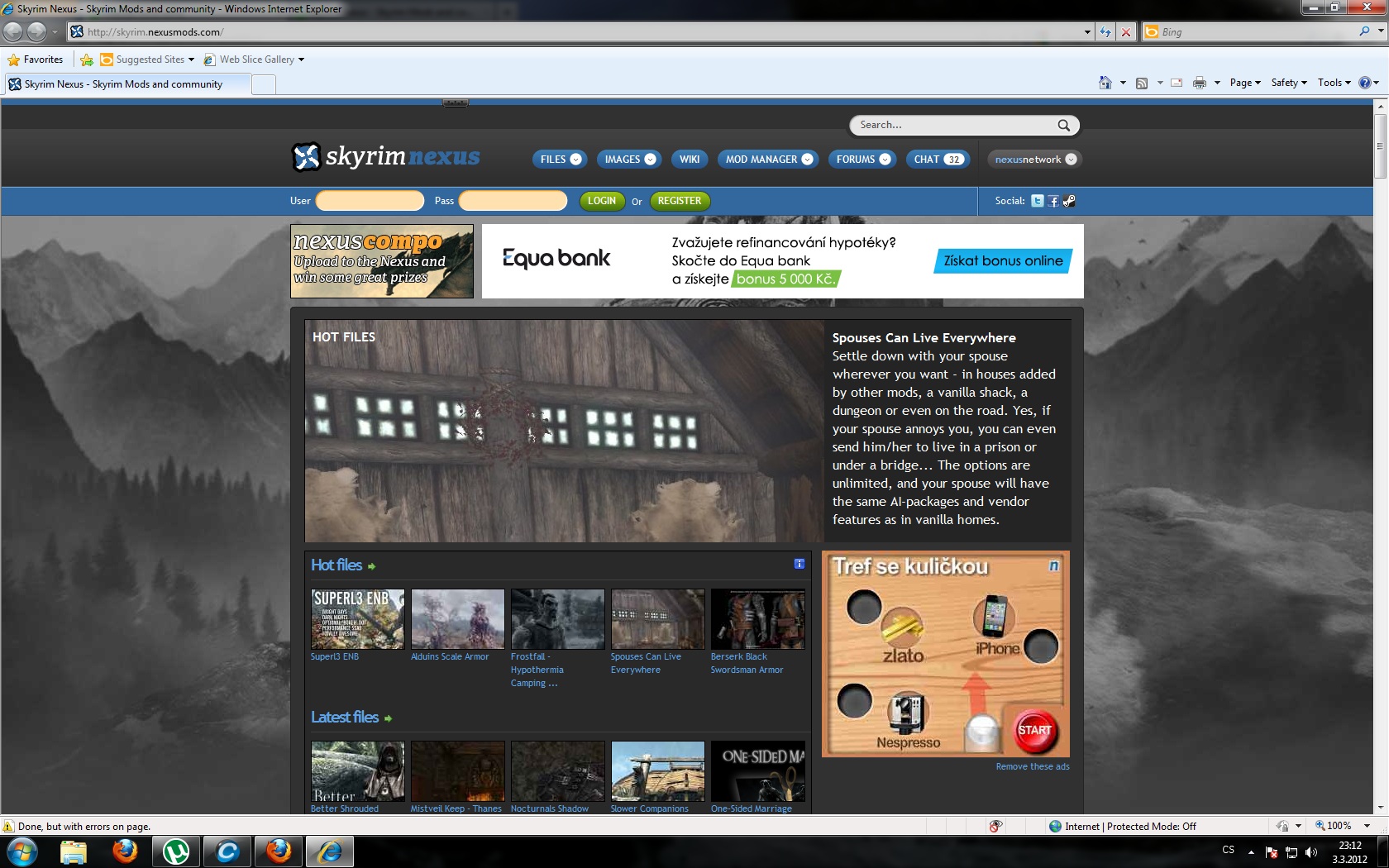The height and width of the screenshot is (868, 1389).
Task: Open the Suggested Sites dropdown
Action: [x=191, y=60]
